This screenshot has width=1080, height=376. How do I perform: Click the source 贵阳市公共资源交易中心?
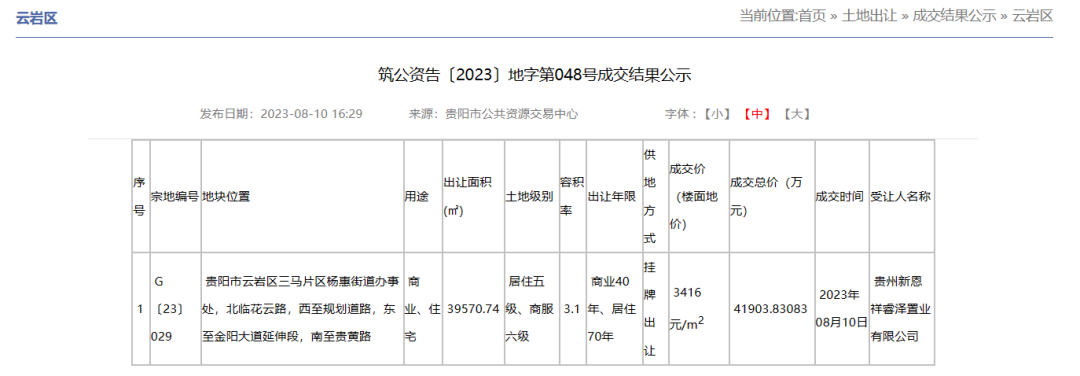click(512, 114)
